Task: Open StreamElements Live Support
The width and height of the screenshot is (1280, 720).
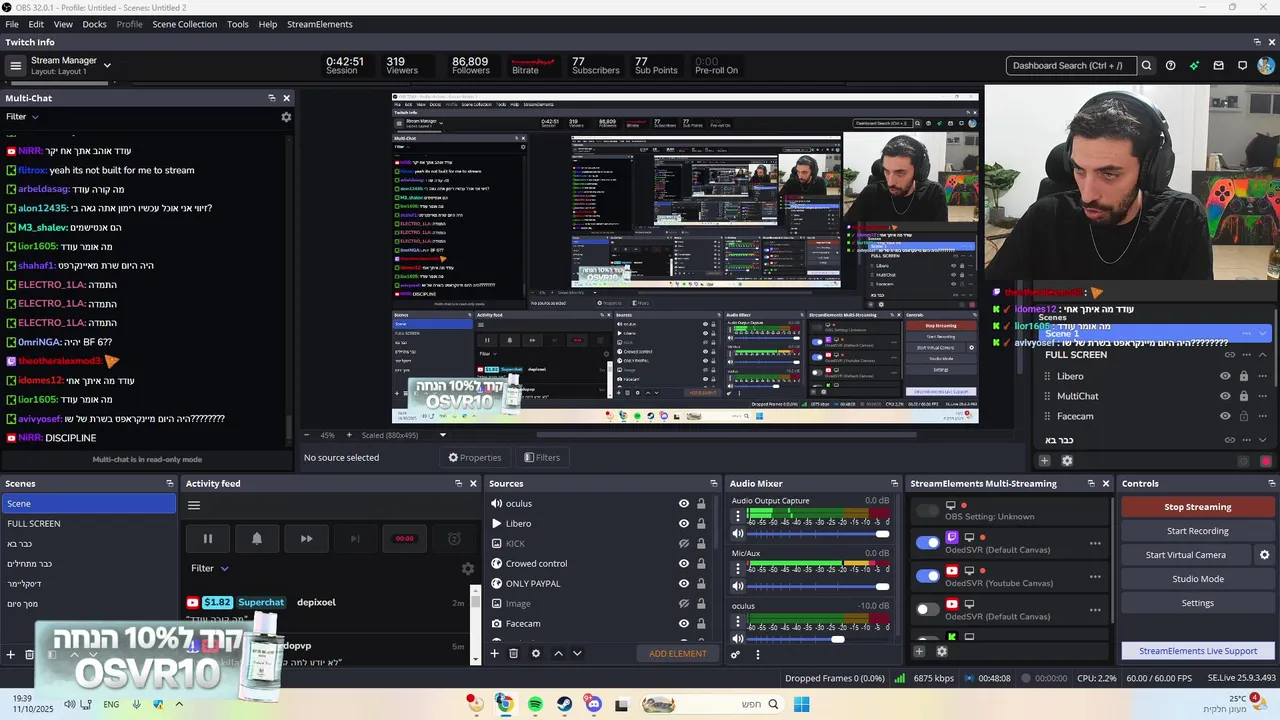Action: coord(1197,651)
